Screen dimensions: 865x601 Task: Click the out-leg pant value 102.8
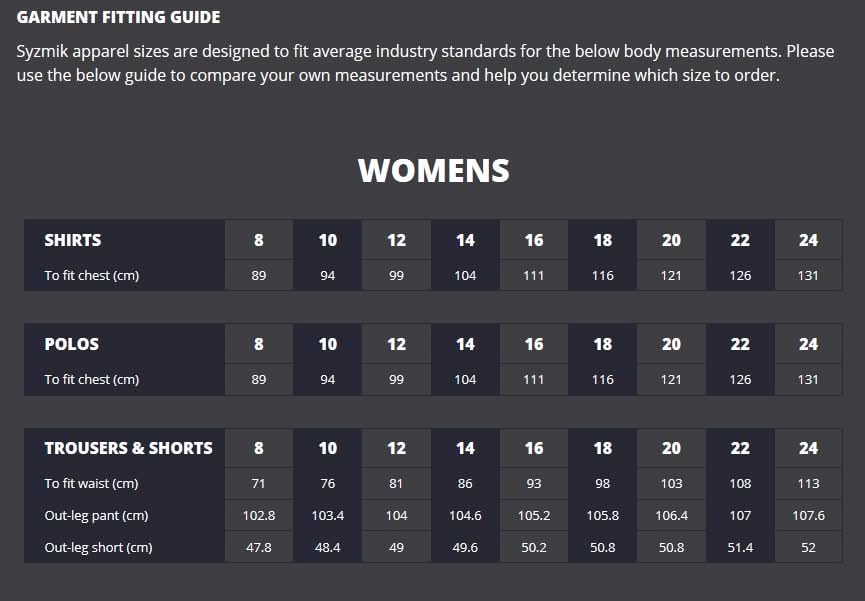259,516
